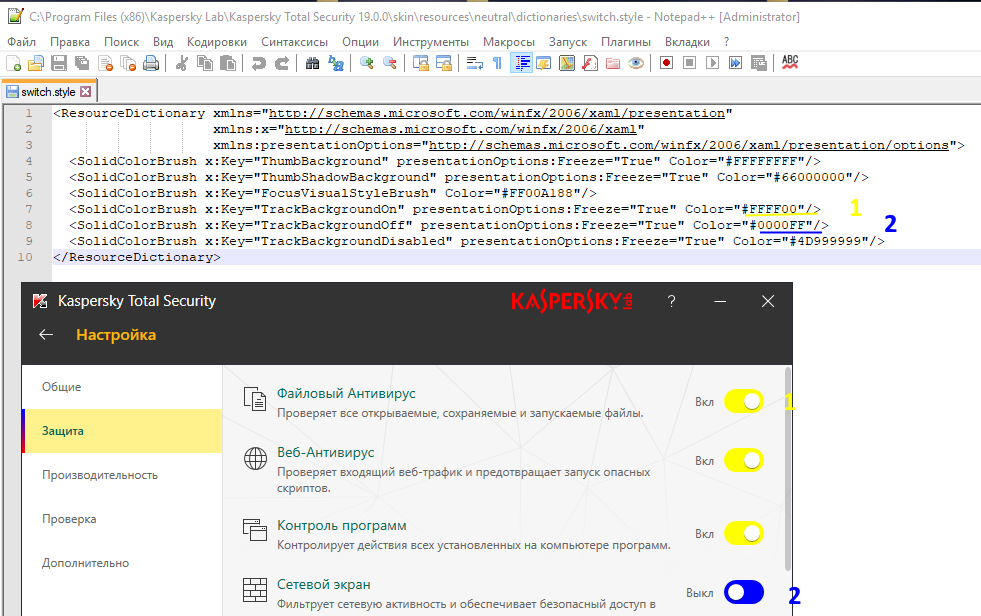This screenshot has width=981, height=616.
Task: Toggle synchronize vertical scrolling
Action: coord(420,63)
